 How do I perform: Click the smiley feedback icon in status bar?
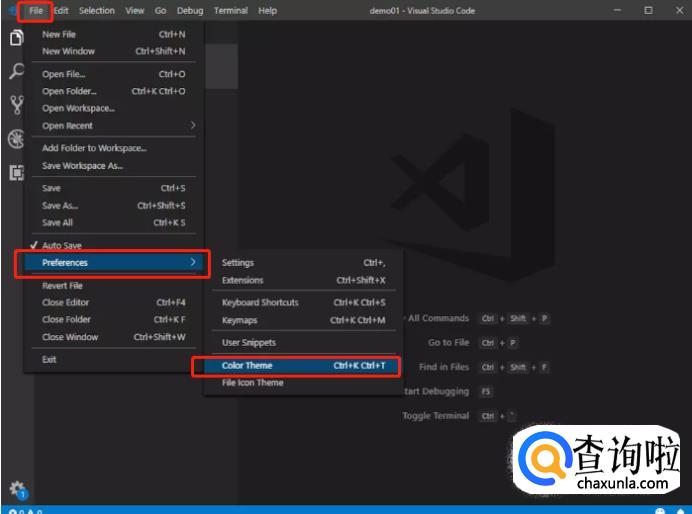(660, 510)
